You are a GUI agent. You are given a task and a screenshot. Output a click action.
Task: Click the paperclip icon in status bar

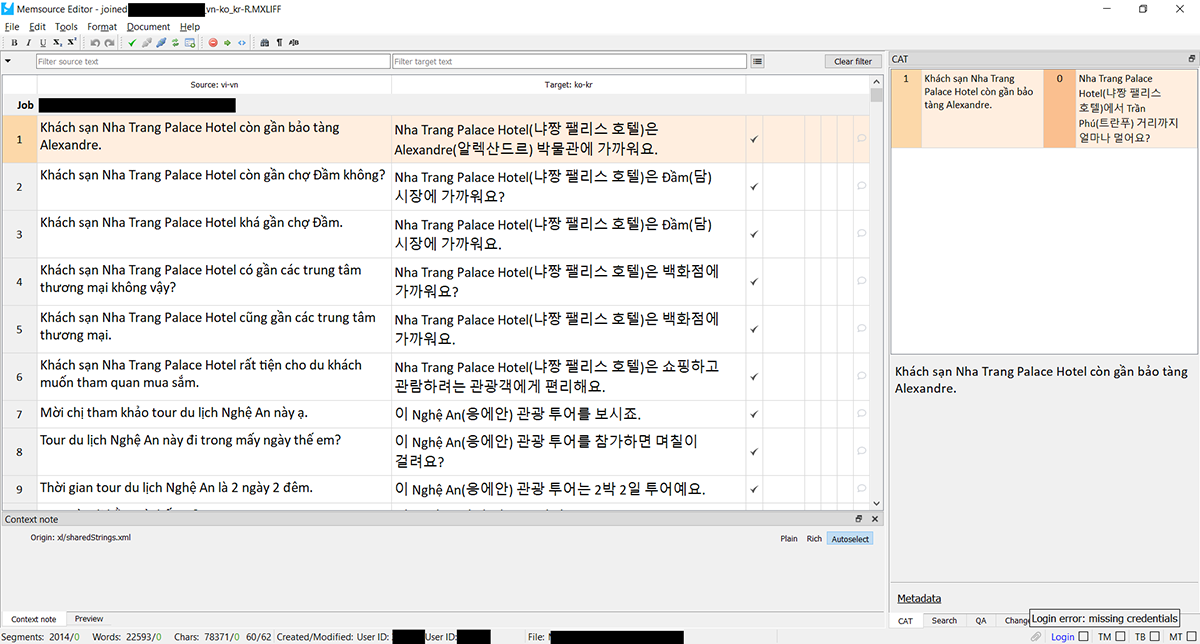[x=1036, y=637]
